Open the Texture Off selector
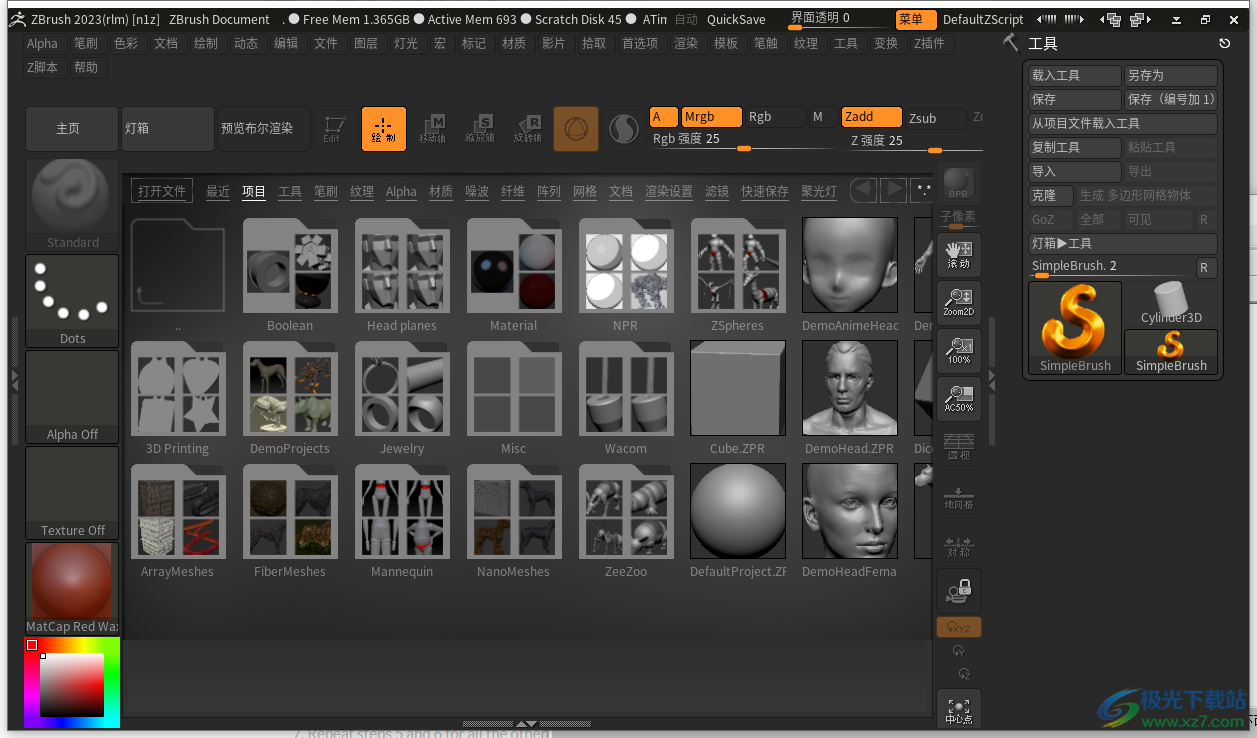1257x738 pixels. 72,492
